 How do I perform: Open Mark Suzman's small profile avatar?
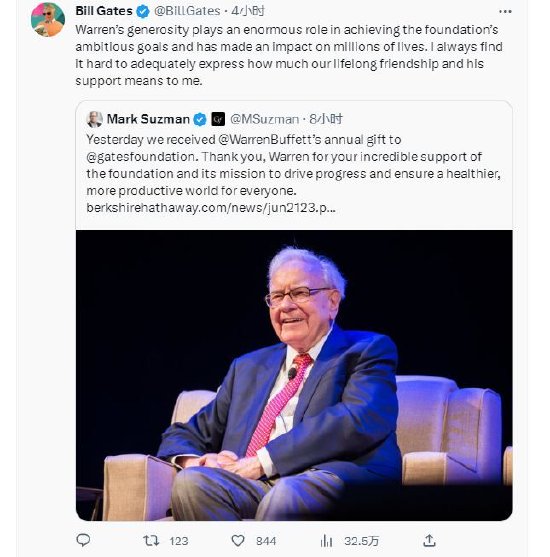coord(94,119)
